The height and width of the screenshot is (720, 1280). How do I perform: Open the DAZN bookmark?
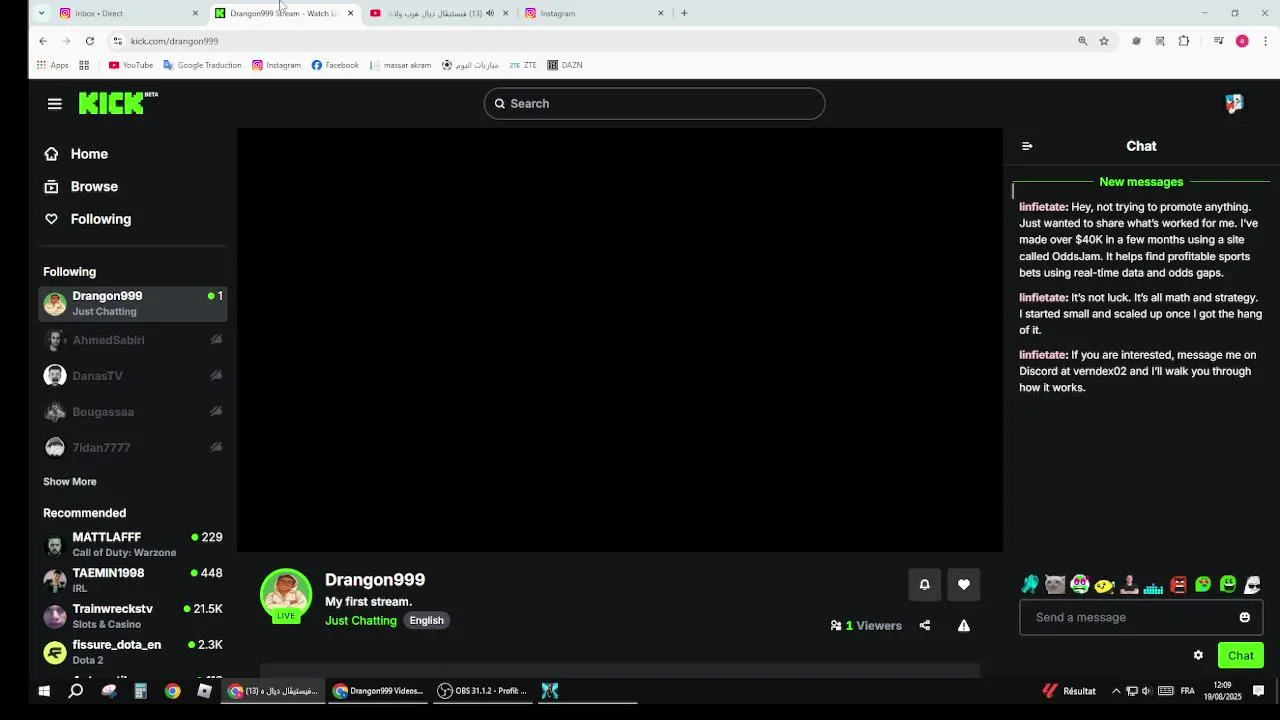click(x=565, y=65)
